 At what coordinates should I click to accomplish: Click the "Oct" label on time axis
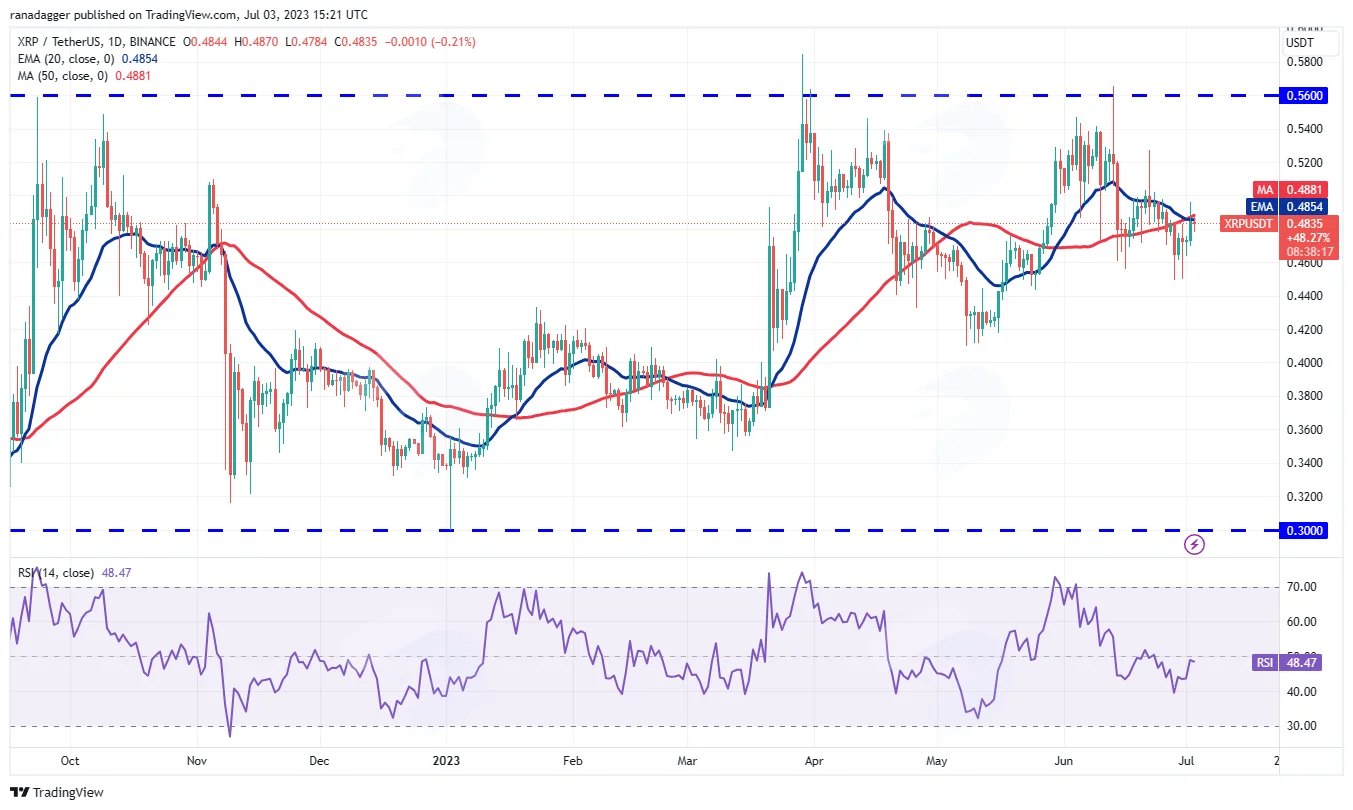pyautogui.click(x=71, y=760)
